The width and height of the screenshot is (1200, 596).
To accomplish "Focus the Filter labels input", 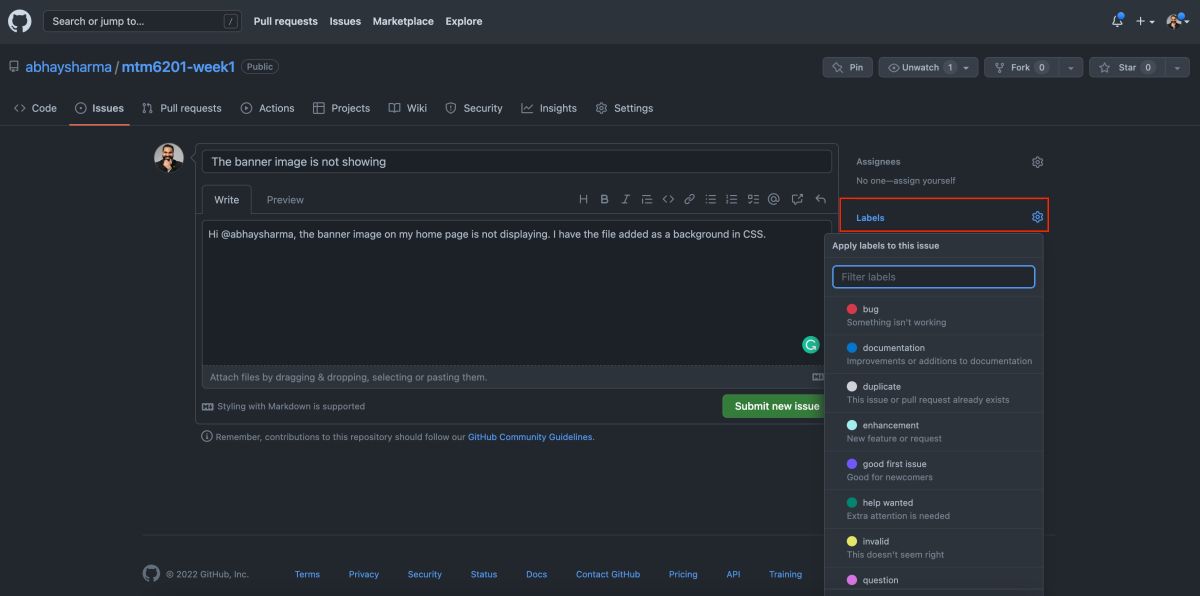I will [934, 277].
